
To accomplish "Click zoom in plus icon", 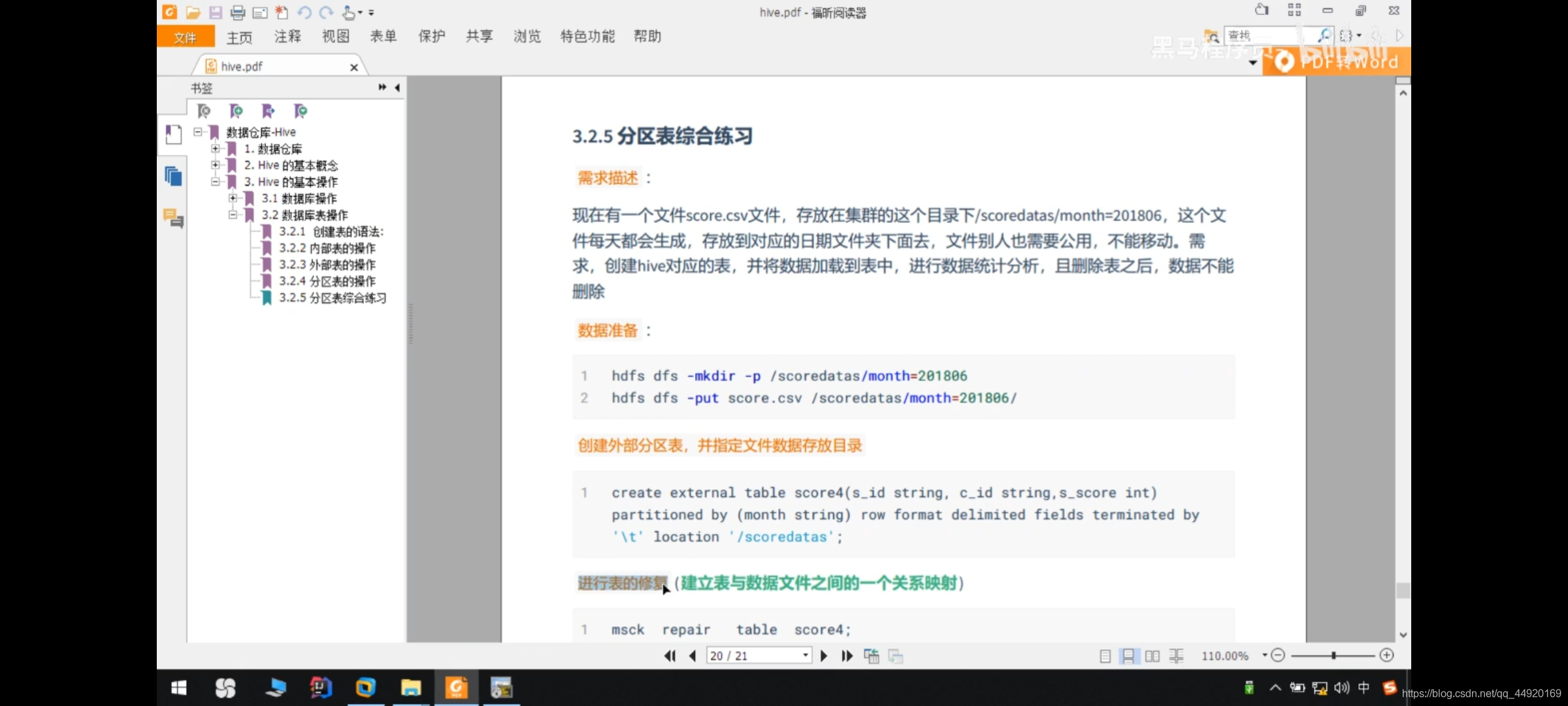I will 1387,655.
